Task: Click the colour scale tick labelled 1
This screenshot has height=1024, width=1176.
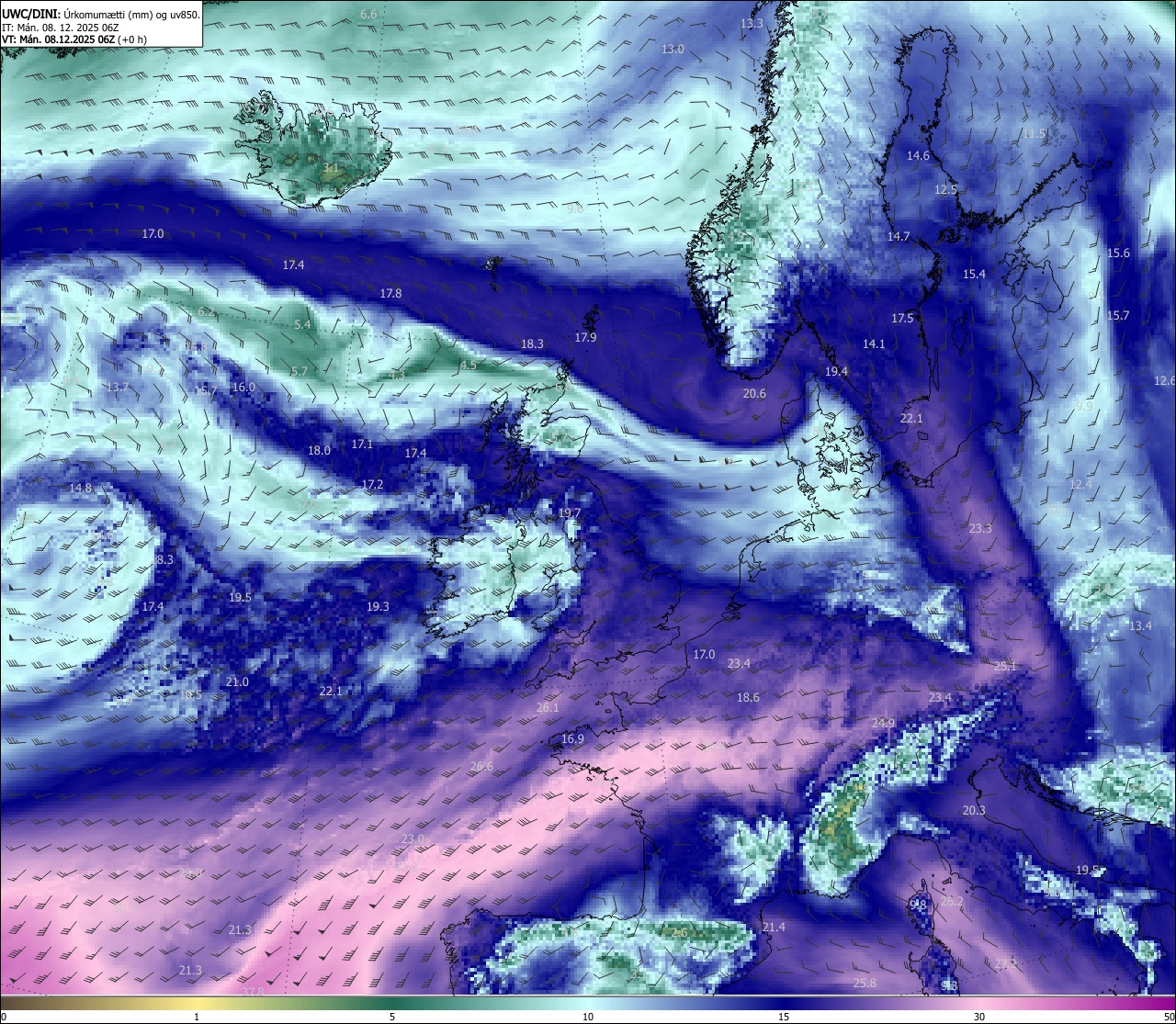Action: 197,1017
